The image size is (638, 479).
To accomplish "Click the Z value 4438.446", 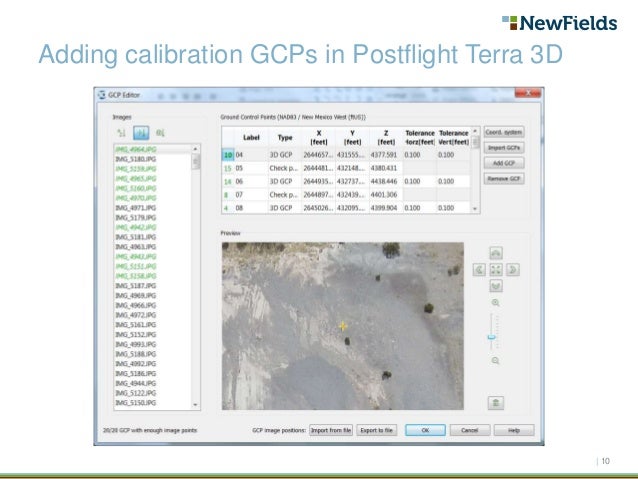I will click(386, 182).
